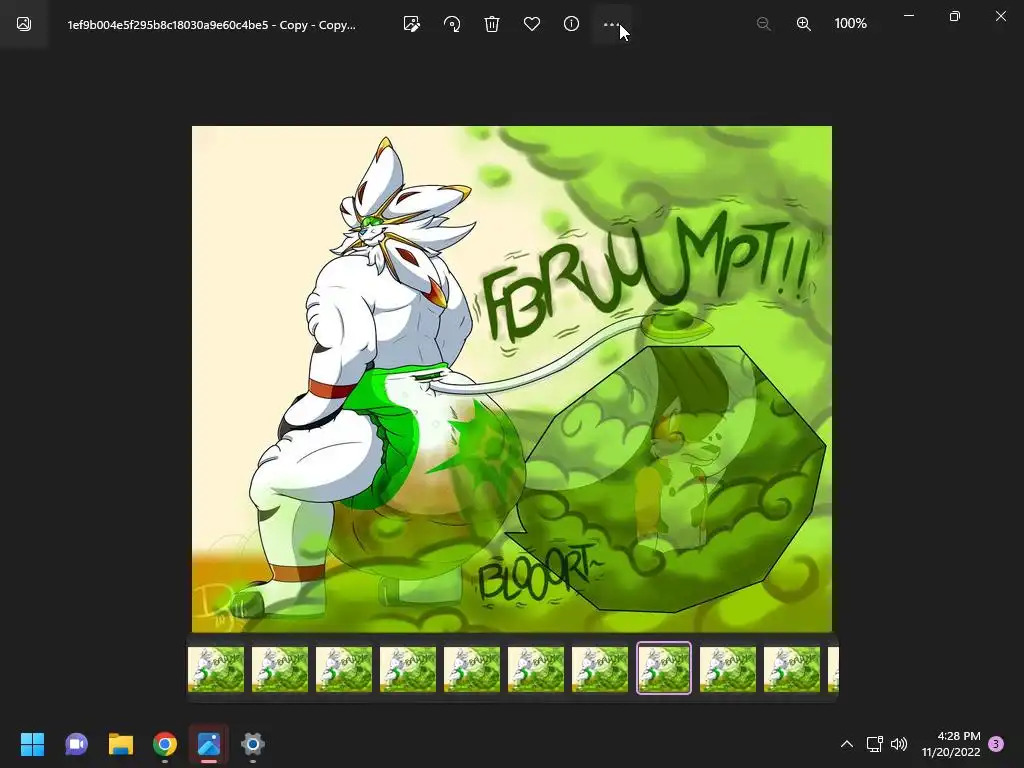This screenshot has width=1024, height=768.
Task: Close the Photos window
Action: point(1000,16)
